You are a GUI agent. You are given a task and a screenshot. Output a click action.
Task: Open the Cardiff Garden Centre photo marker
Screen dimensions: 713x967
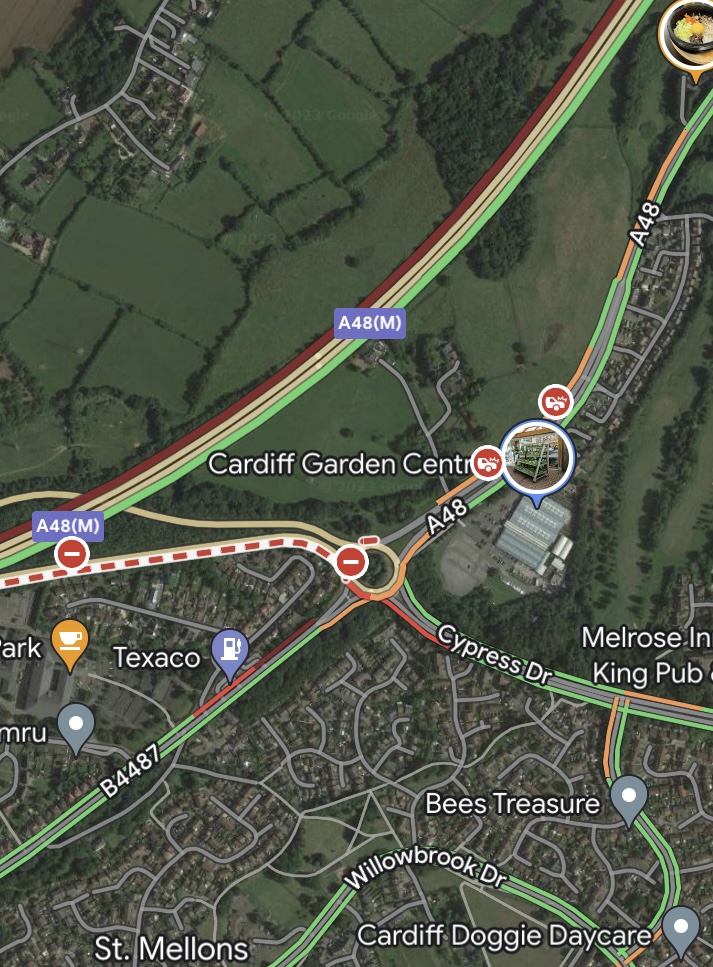[x=537, y=459]
